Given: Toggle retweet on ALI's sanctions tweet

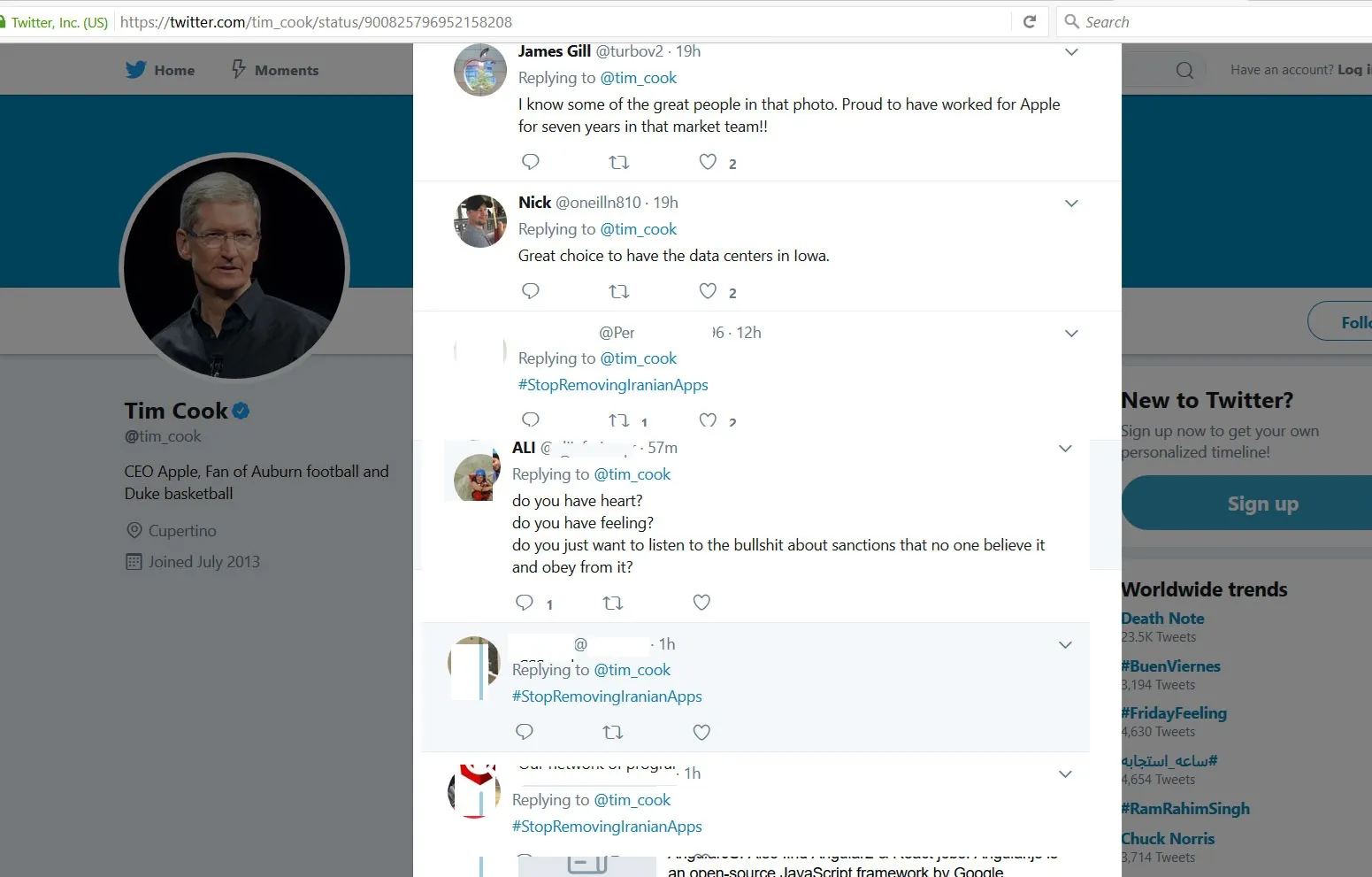Looking at the screenshot, I should click(613, 603).
